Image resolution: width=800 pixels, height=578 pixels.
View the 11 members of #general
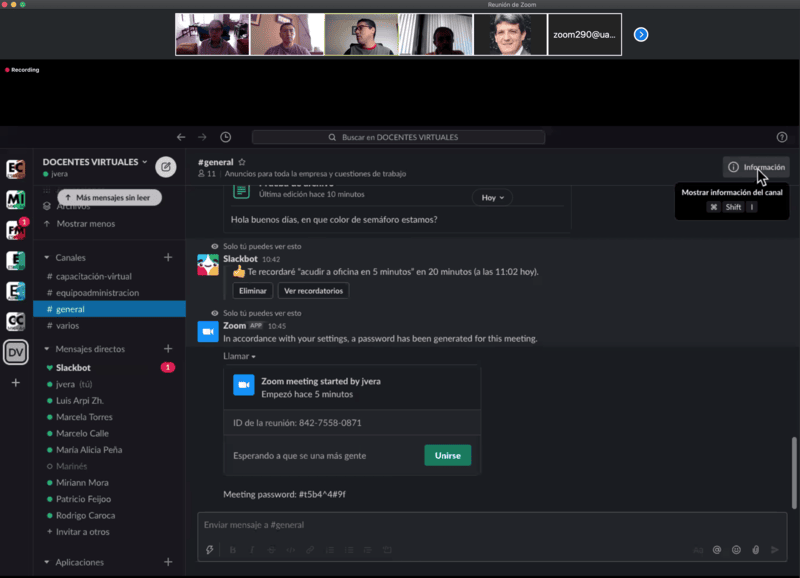click(207, 174)
